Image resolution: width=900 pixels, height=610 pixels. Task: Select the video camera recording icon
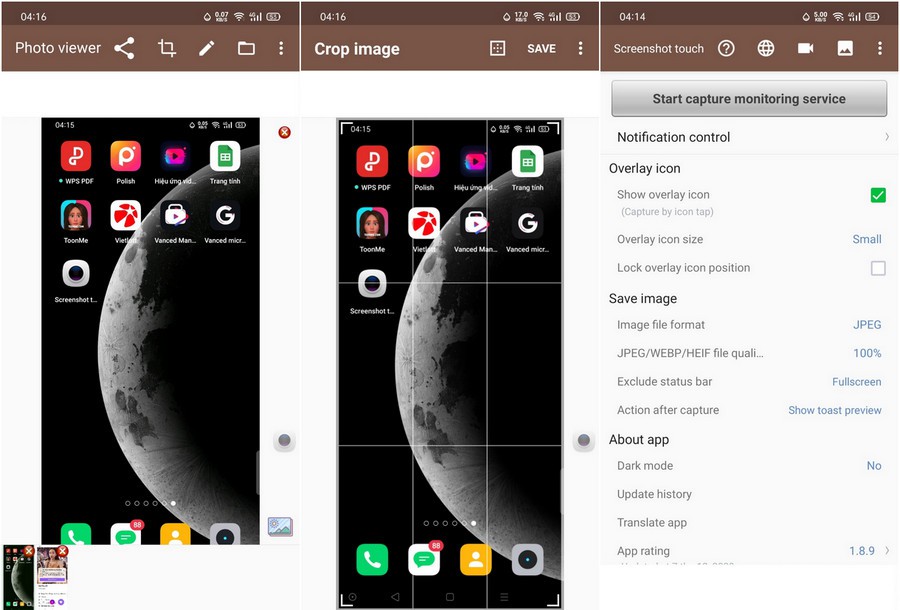806,48
